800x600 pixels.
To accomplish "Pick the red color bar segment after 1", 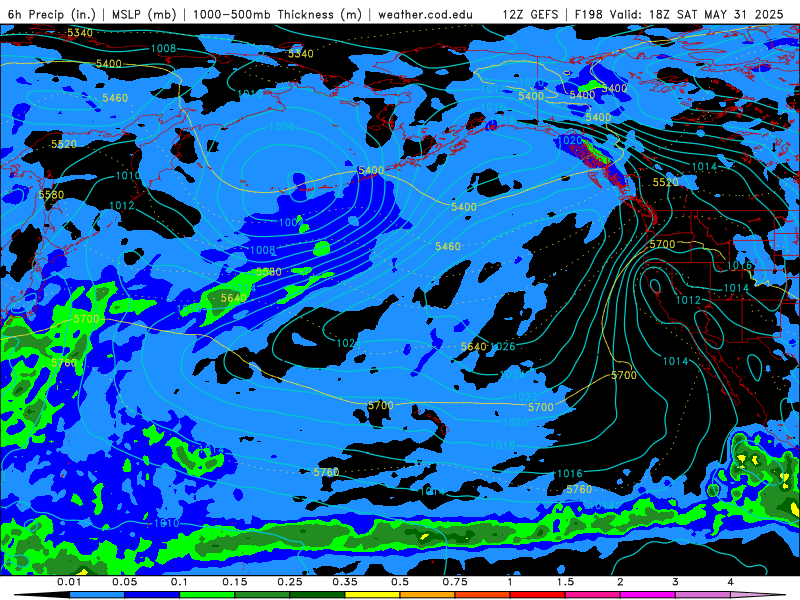I will coord(538,595).
